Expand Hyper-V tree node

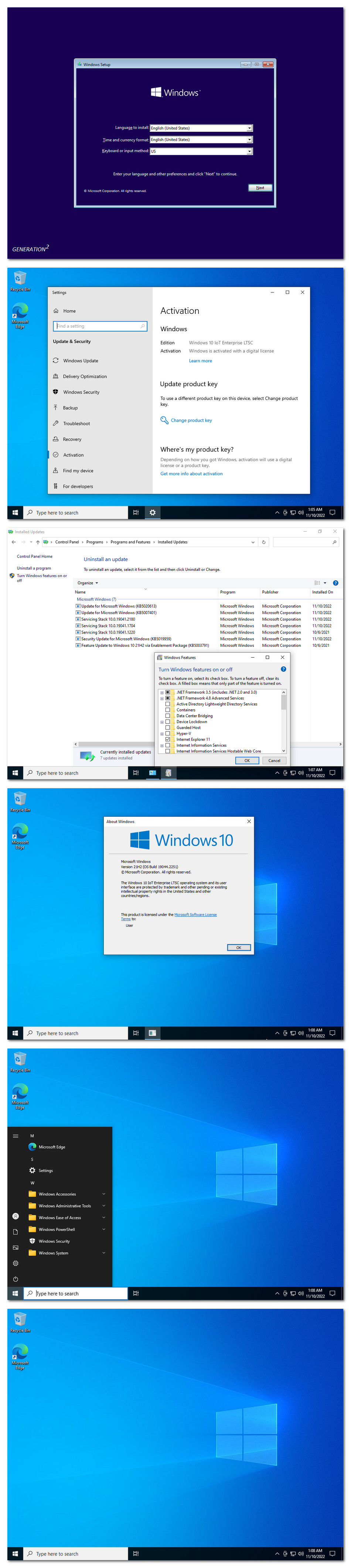(x=162, y=734)
